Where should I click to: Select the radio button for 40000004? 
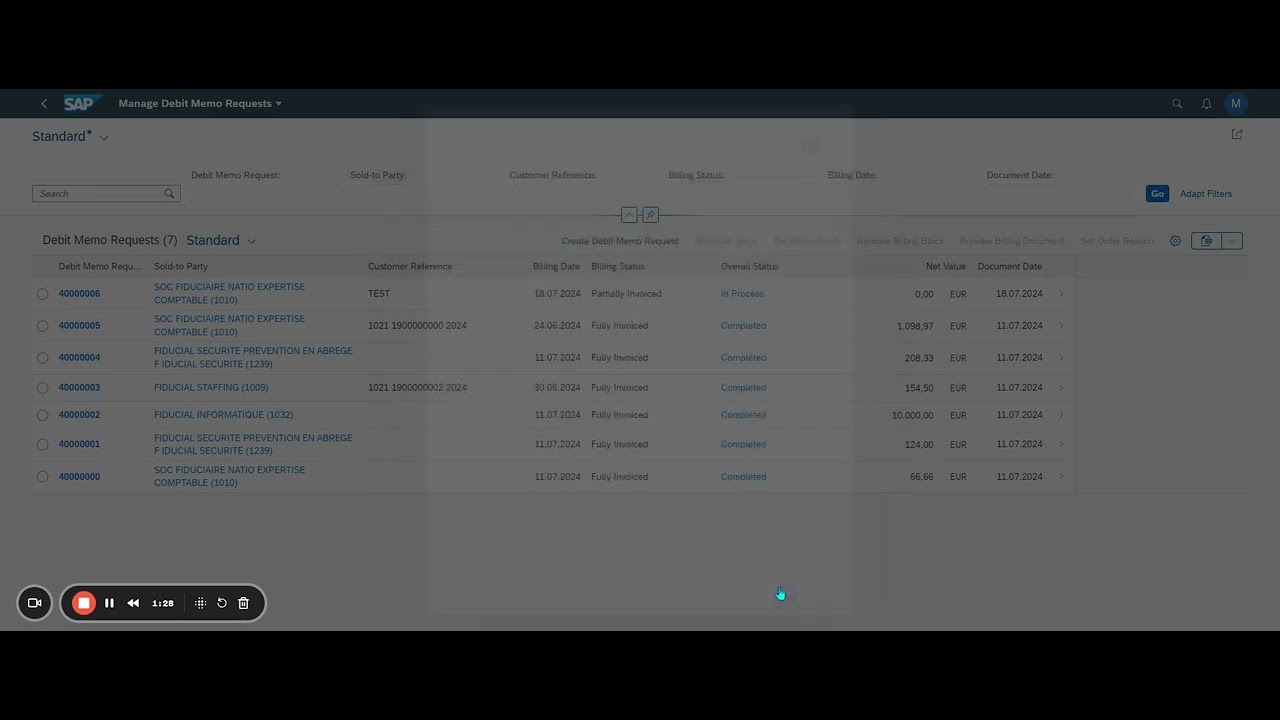[x=42, y=358]
